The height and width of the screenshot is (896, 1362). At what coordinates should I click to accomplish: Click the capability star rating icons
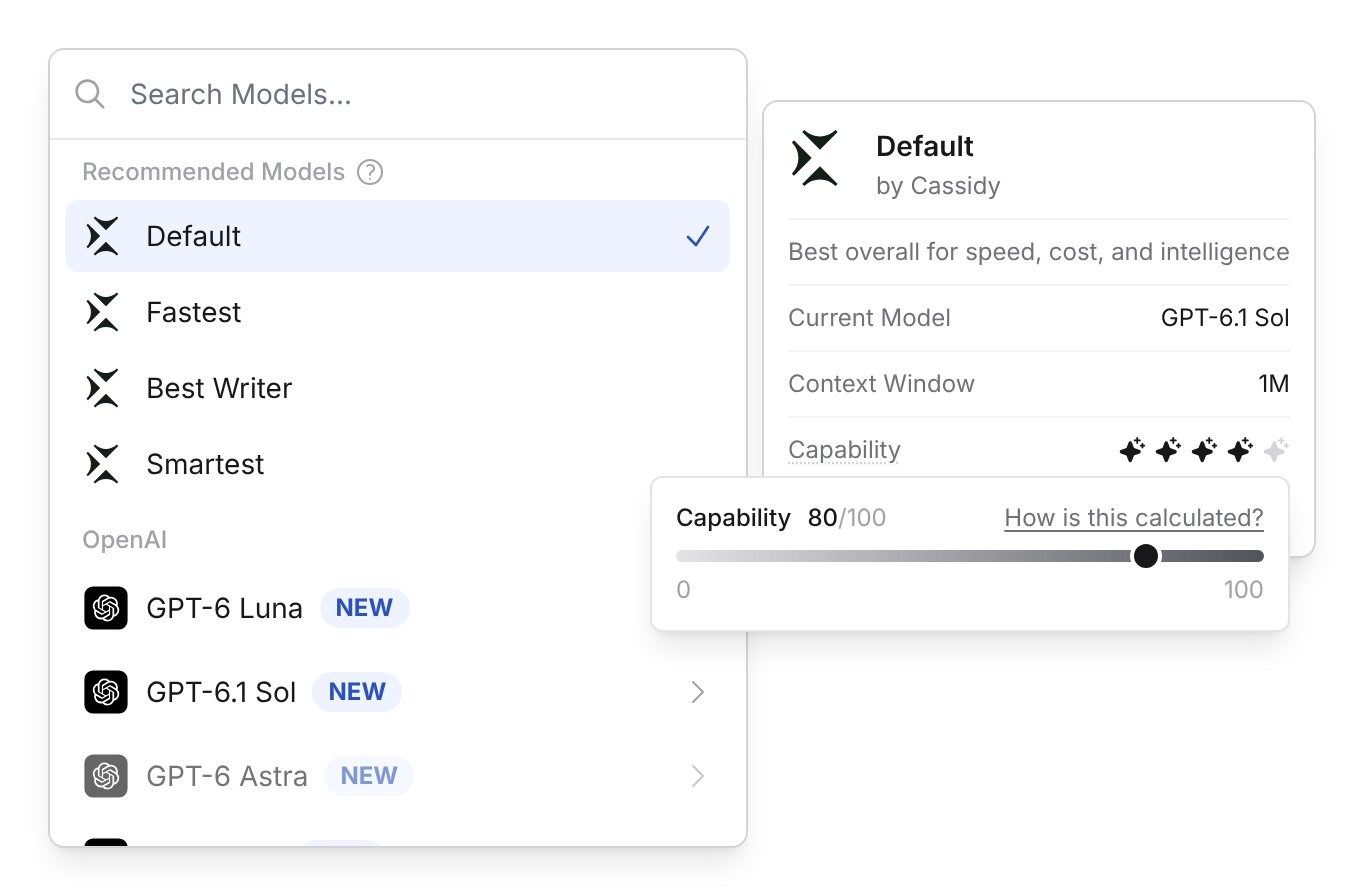(1204, 451)
